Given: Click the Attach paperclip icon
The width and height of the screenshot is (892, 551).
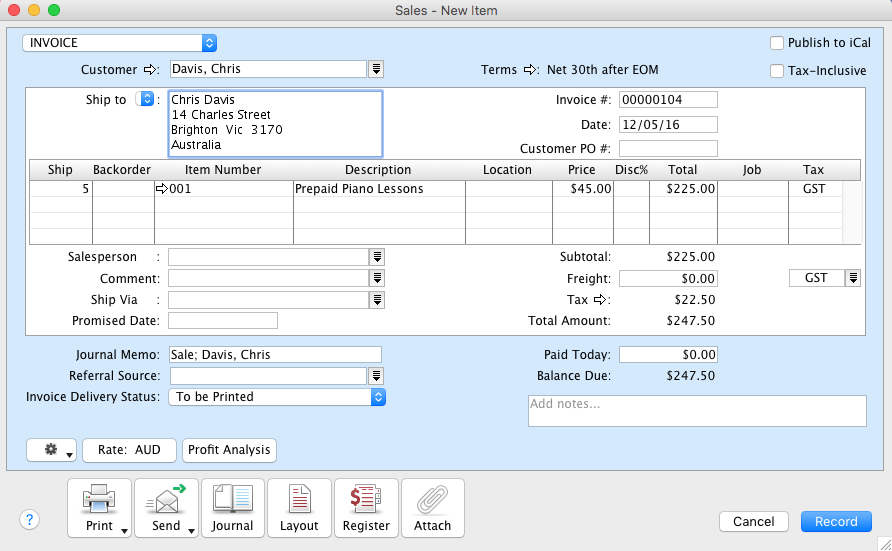Looking at the screenshot, I should (x=432, y=507).
